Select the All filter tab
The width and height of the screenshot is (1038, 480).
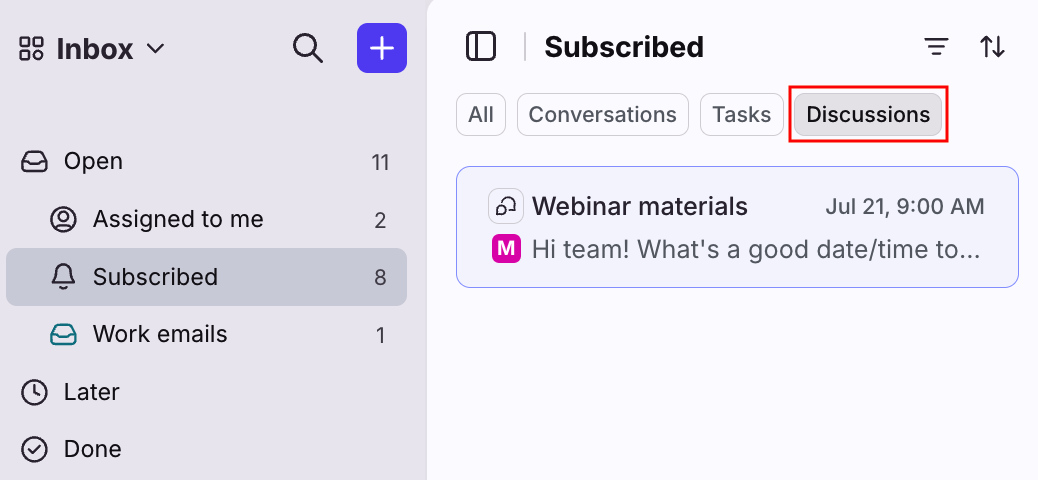(x=481, y=115)
